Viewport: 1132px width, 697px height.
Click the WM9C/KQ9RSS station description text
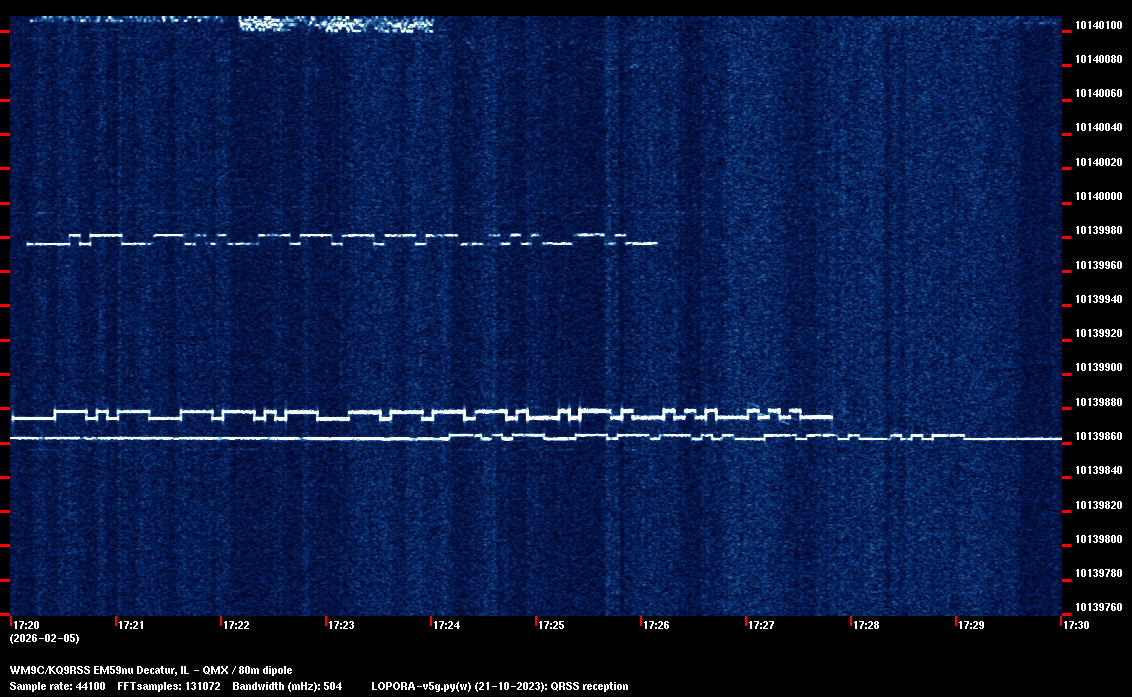(x=151, y=670)
